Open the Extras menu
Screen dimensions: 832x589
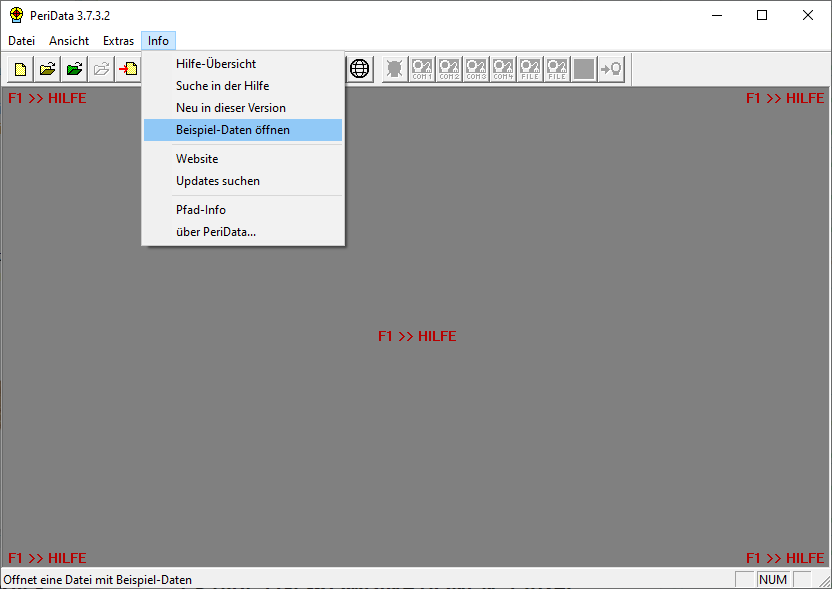[x=118, y=41]
